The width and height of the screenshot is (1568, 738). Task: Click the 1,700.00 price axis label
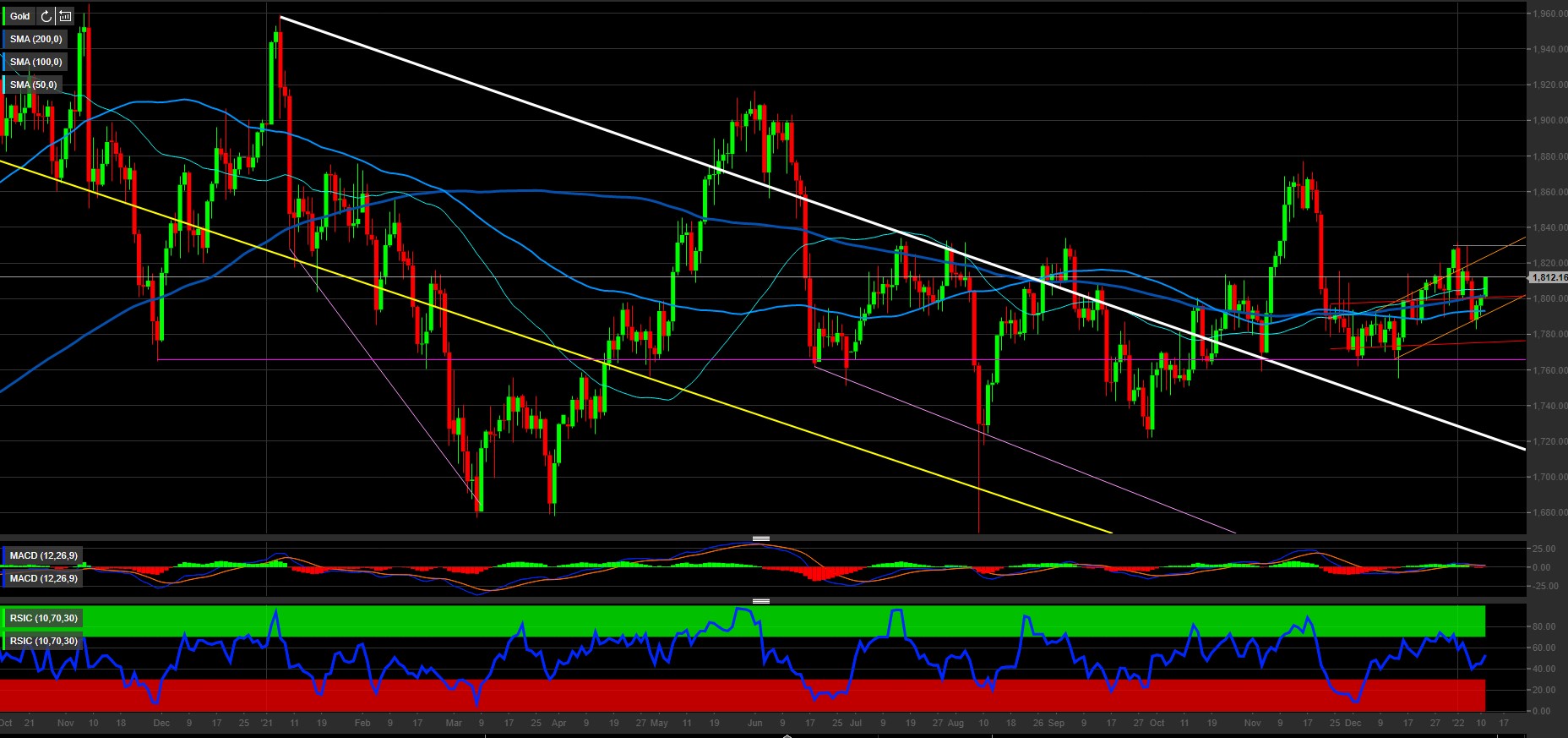pyautogui.click(x=1550, y=477)
